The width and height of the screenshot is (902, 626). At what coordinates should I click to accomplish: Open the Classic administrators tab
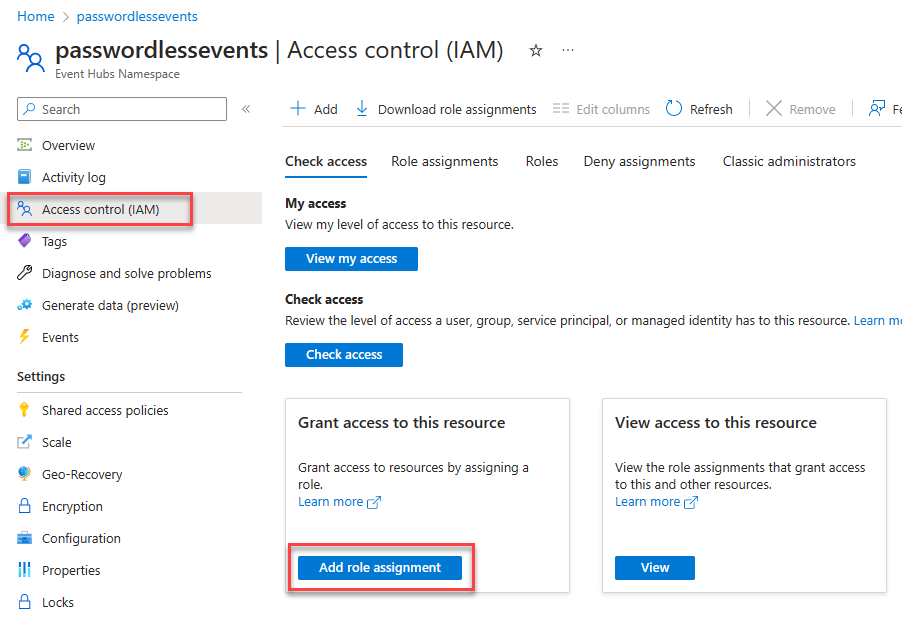[789, 161]
